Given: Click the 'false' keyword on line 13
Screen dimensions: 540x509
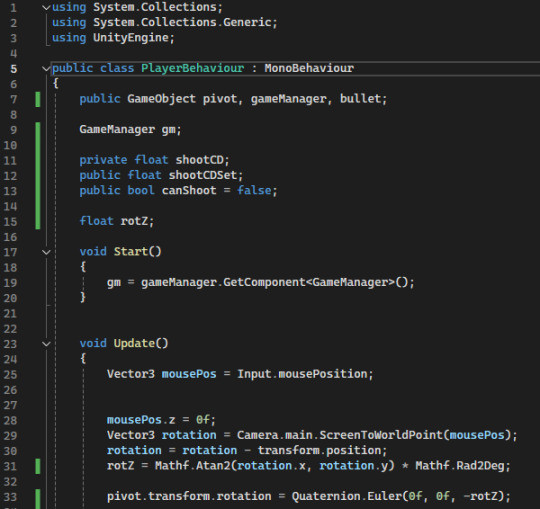Looking at the screenshot, I should point(254,190).
